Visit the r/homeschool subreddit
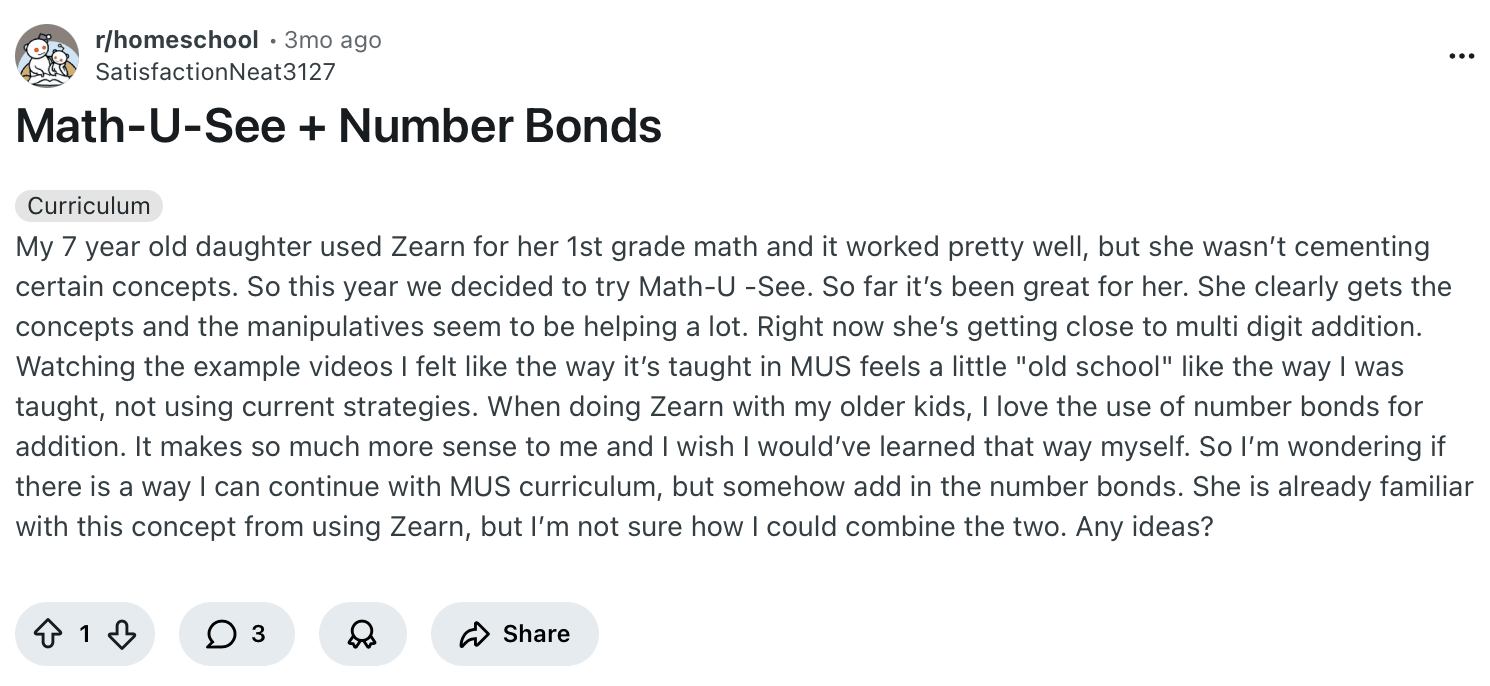The image size is (1490, 686). tap(178, 40)
